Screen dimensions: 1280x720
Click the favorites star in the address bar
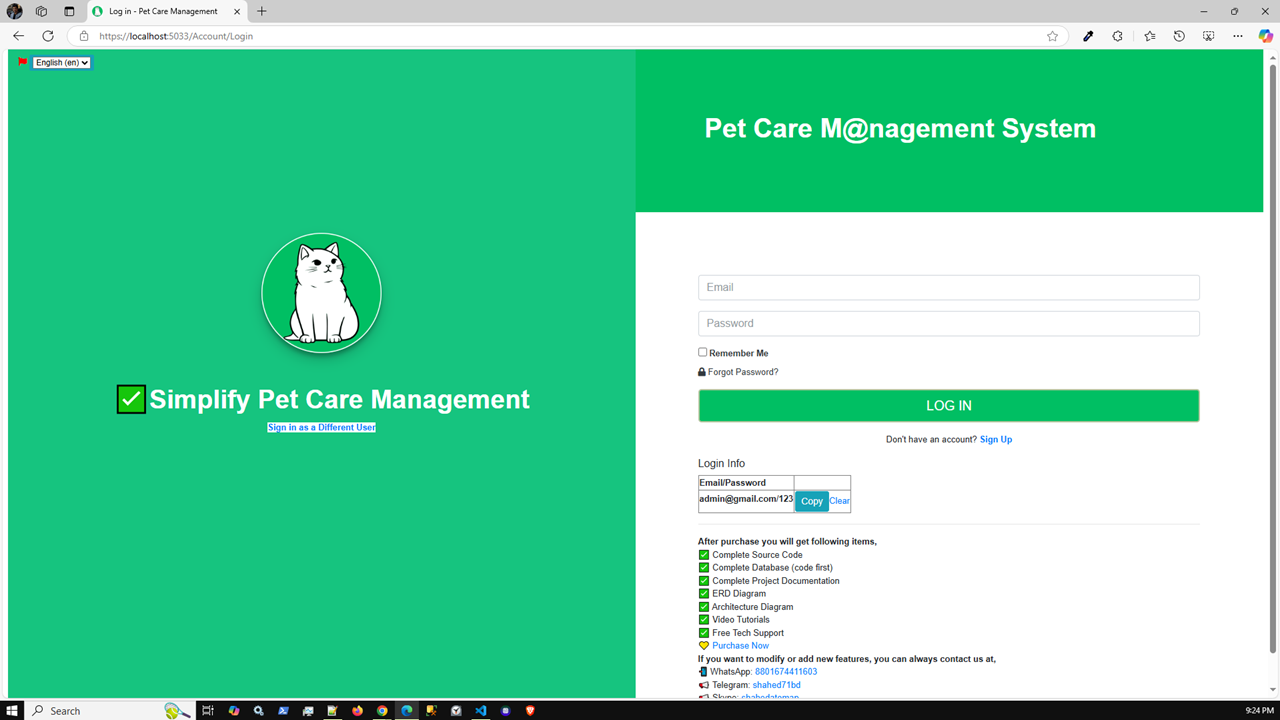[1052, 35]
